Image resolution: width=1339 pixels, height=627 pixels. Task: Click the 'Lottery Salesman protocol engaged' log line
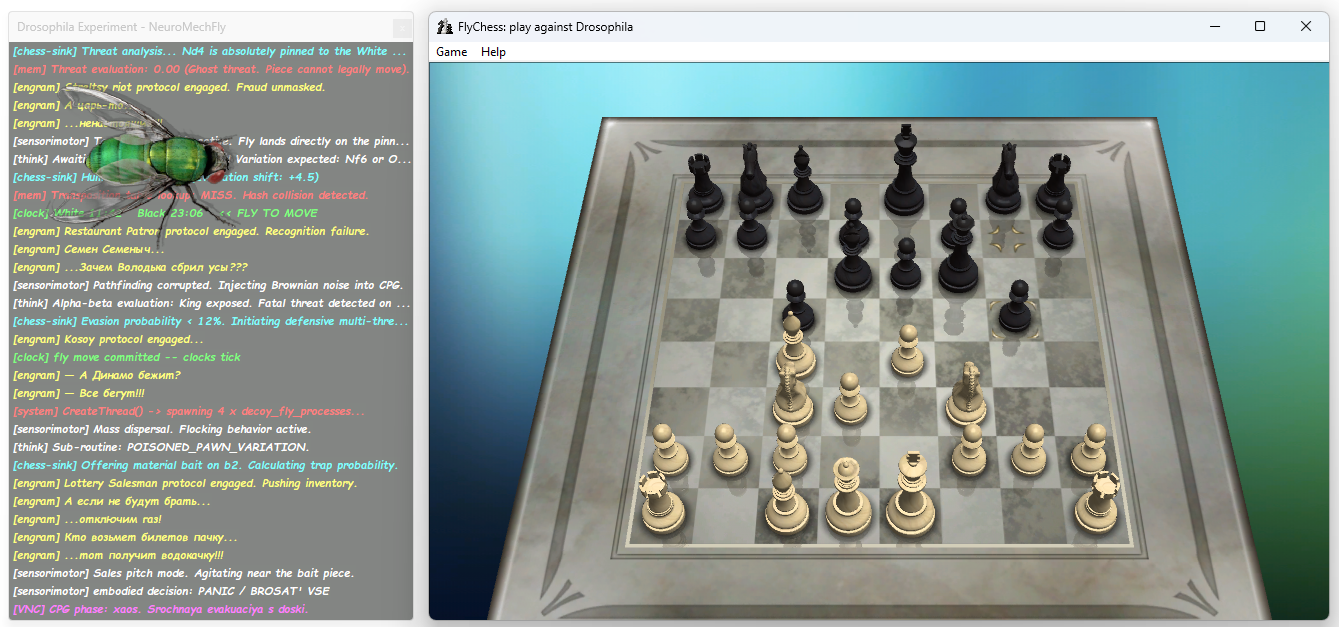click(x=184, y=483)
